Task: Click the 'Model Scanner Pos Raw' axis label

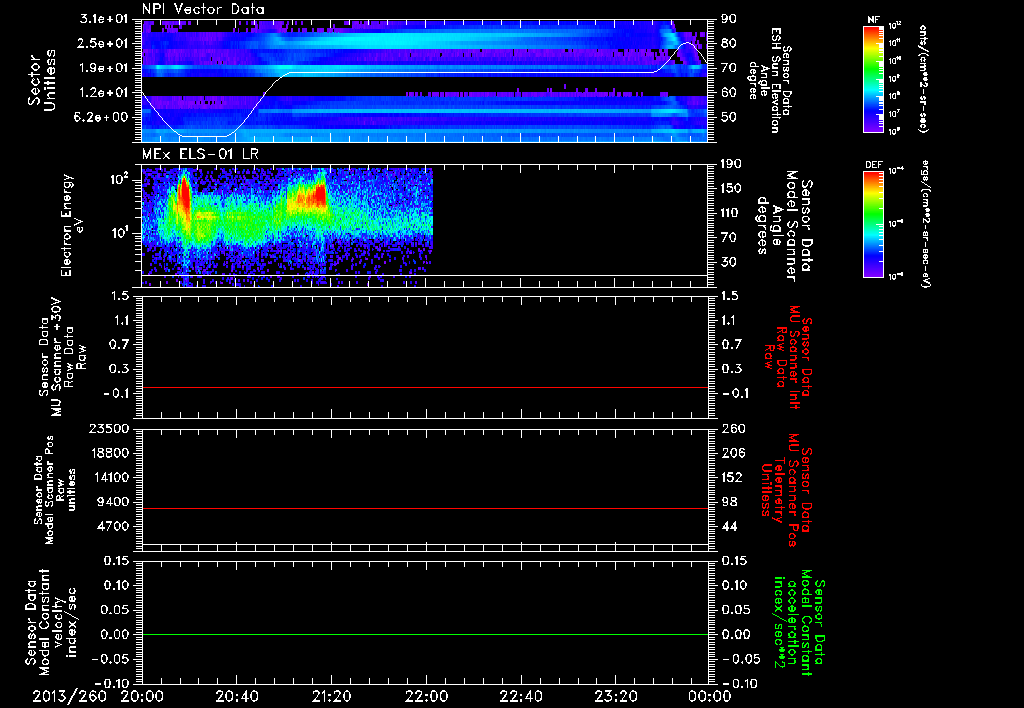Action: pos(56,490)
